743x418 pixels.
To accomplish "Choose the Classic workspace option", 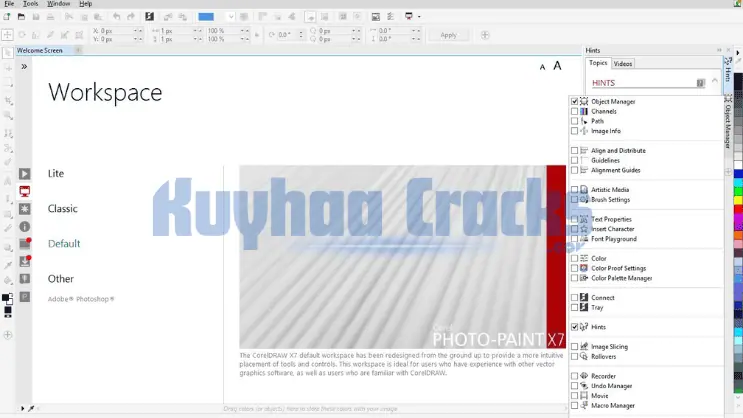I will click(x=62, y=209).
